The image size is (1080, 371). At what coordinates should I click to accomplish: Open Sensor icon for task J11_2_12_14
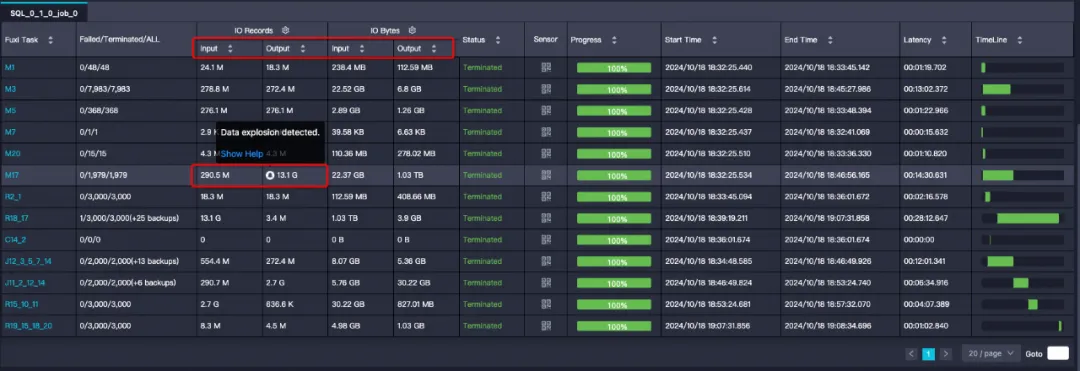(546, 283)
